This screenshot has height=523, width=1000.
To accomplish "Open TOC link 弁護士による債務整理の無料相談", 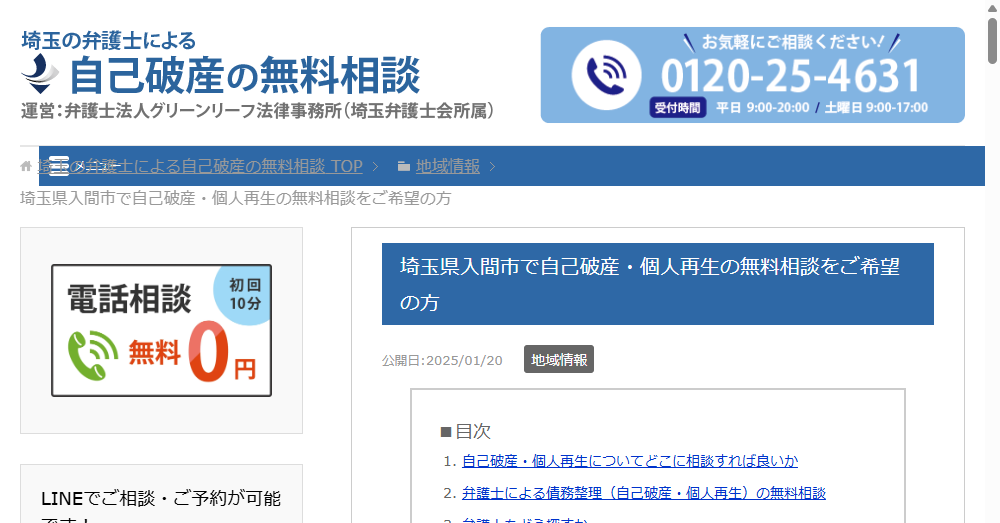I will [643, 493].
